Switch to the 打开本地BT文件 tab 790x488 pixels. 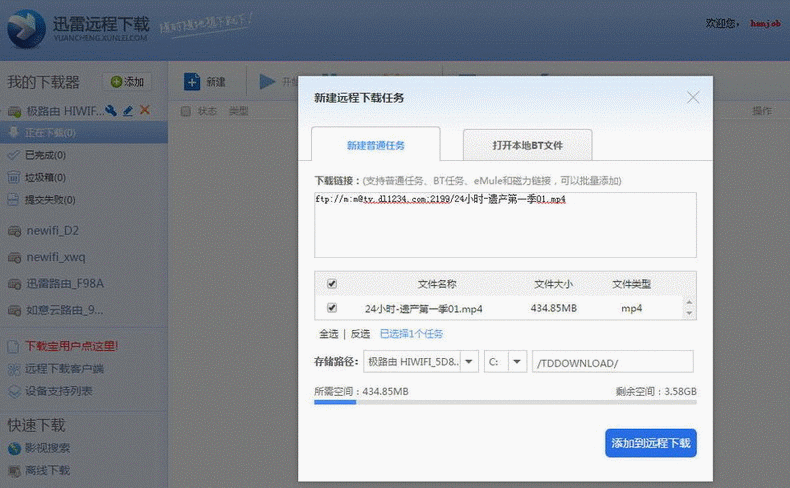[x=528, y=145]
